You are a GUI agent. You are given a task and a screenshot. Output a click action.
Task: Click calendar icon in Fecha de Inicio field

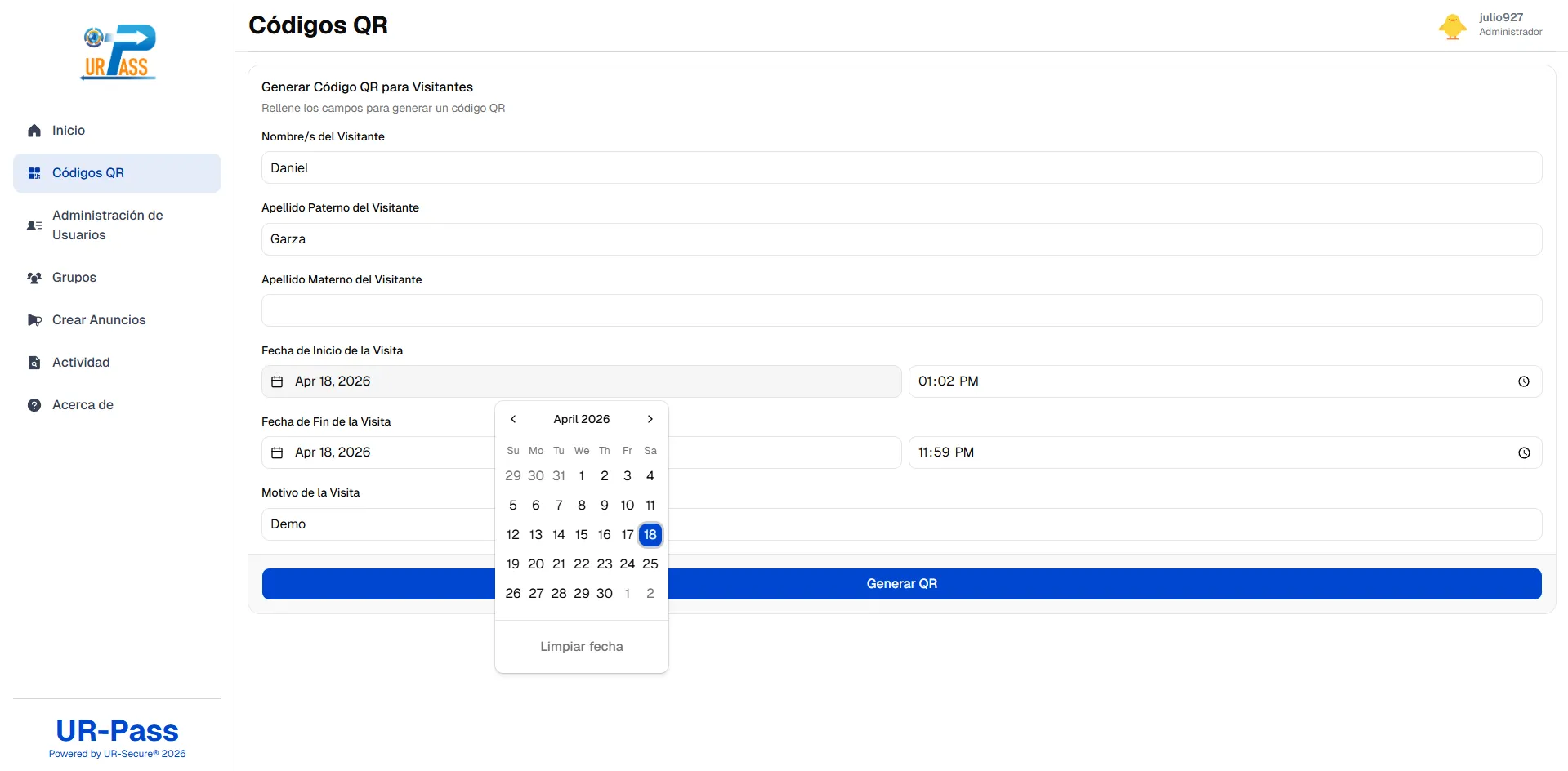[x=277, y=381]
